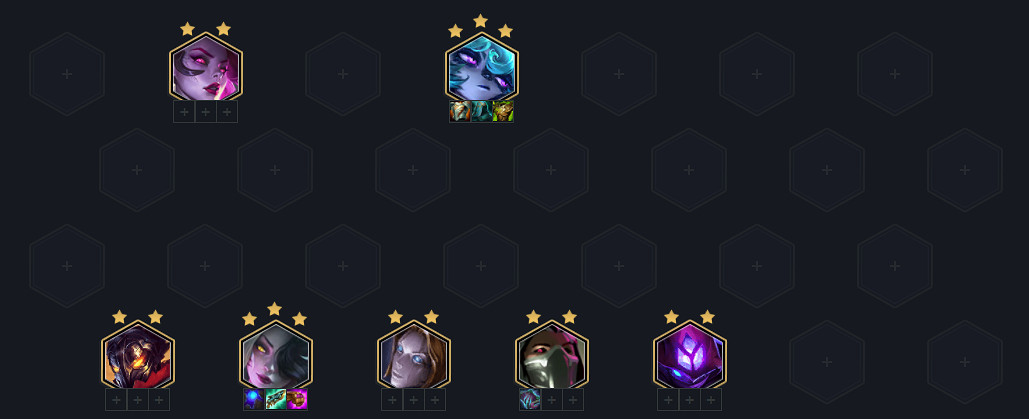Choose the brown-haired blue-eyed champion portrait
Image resolution: width=1029 pixels, height=419 pixels.
coord(413,355)
